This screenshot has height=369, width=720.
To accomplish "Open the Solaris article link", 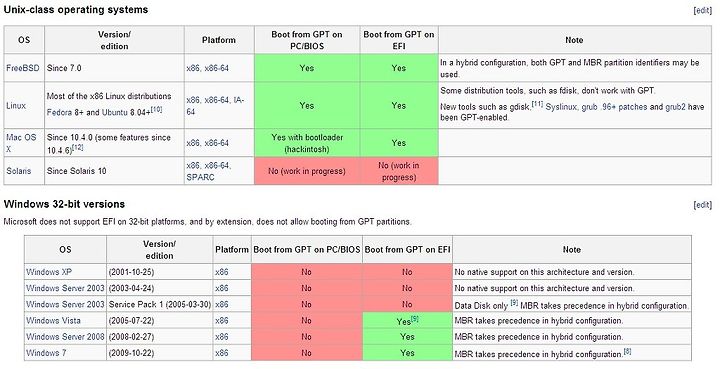I will click(x=19, y=171).
